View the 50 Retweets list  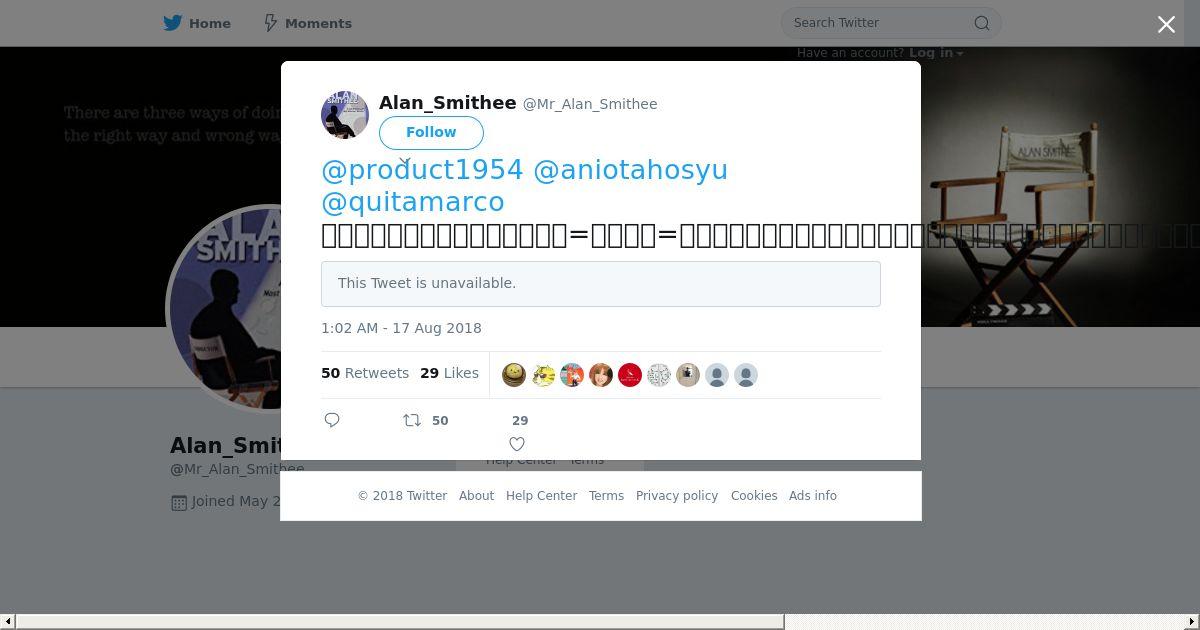pyautogui.click(x=365, y=373)
